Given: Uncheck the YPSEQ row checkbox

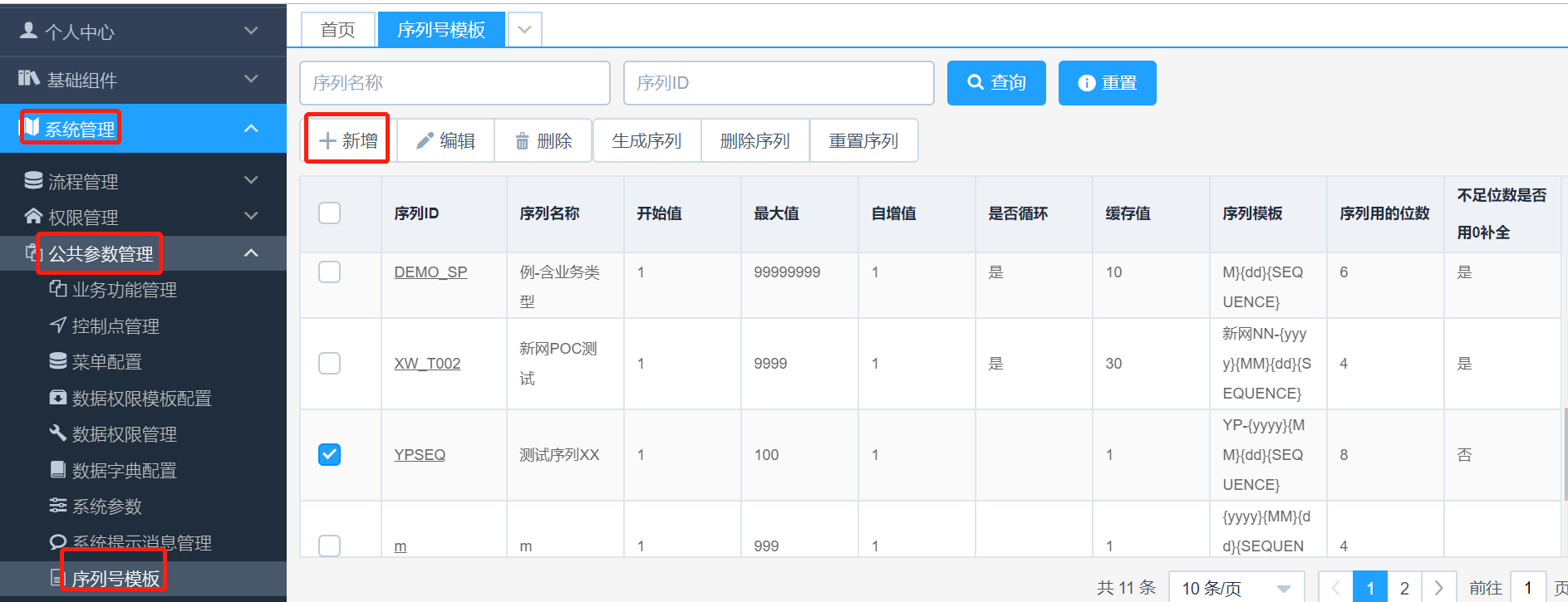Looking at the screenshot, I should [x=330, y=455].
